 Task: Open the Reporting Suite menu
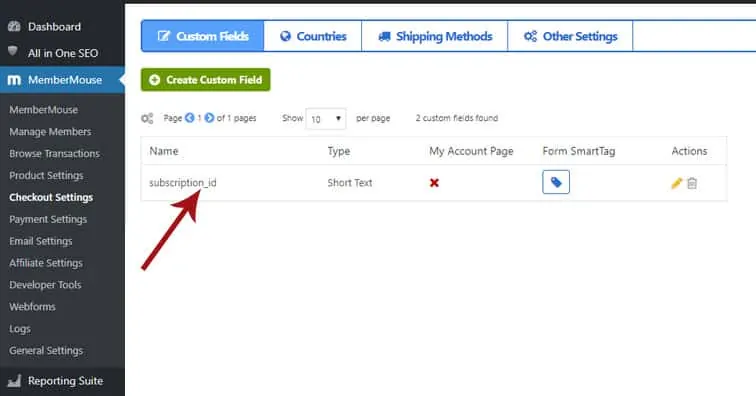(x=65, y=381)
